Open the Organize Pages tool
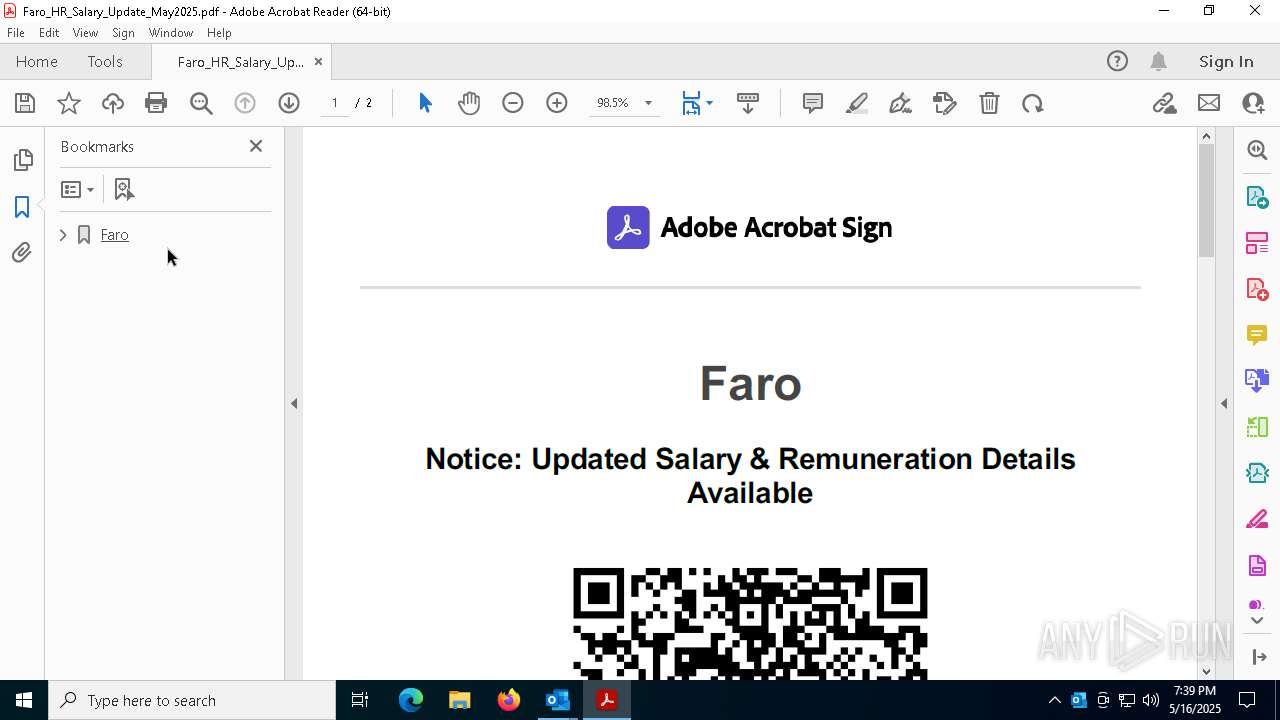Image resolution: width=1280 pixels, height=720 pixels. click(x=1257, y=243)
